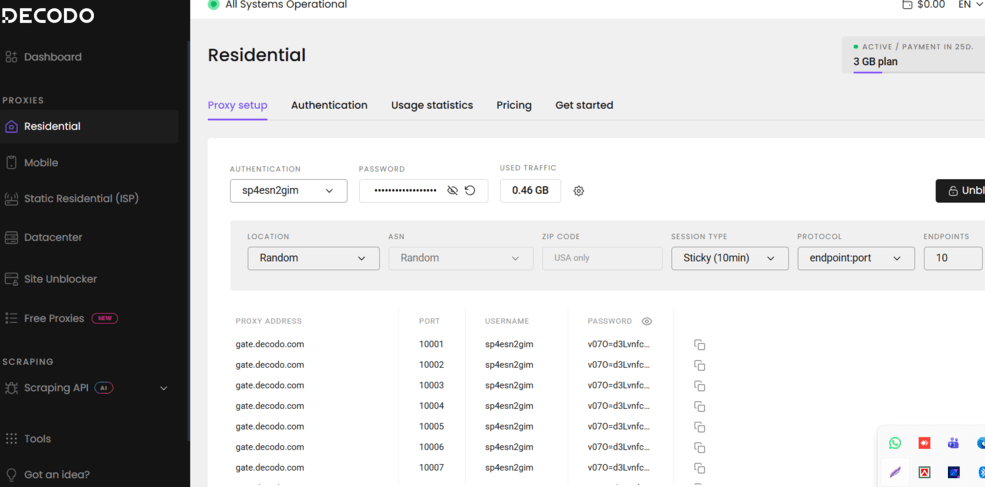Copy proxy row with port 10003

click(699, 386)
